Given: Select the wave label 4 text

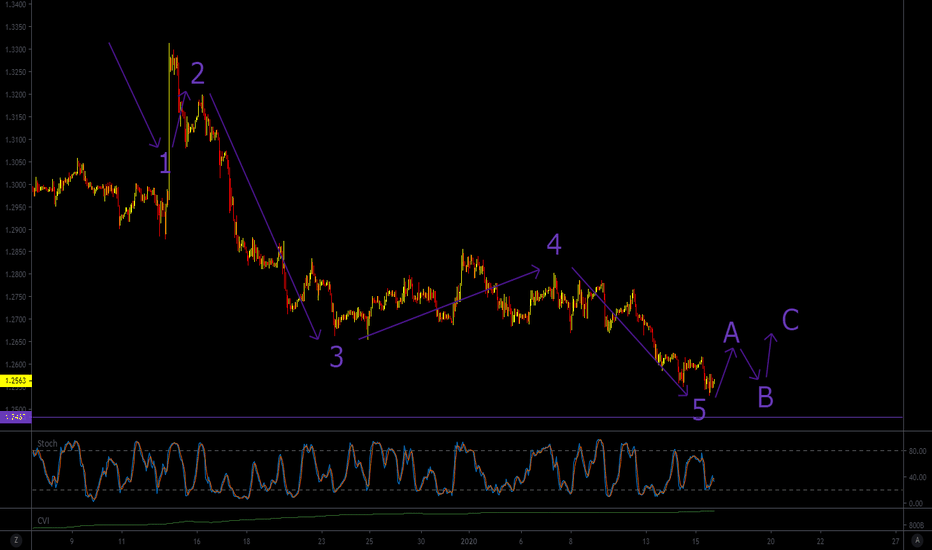Looking at the screenshot, I should coord(554,245).
